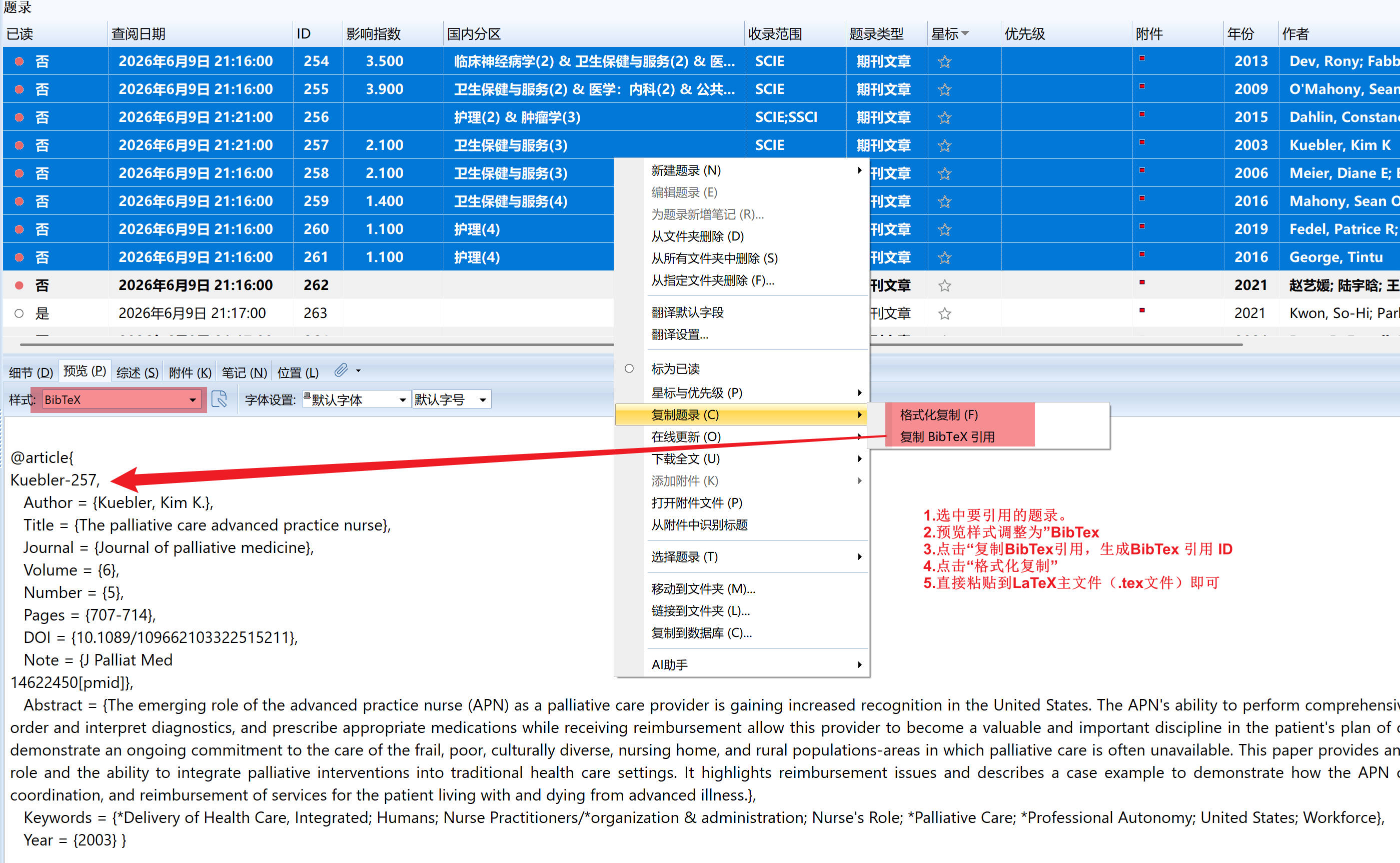The height and width of the screenshot is (863, 1400).
Task: Expand the 下载全文 (U) submenu
Action: (x=742, y=459)
